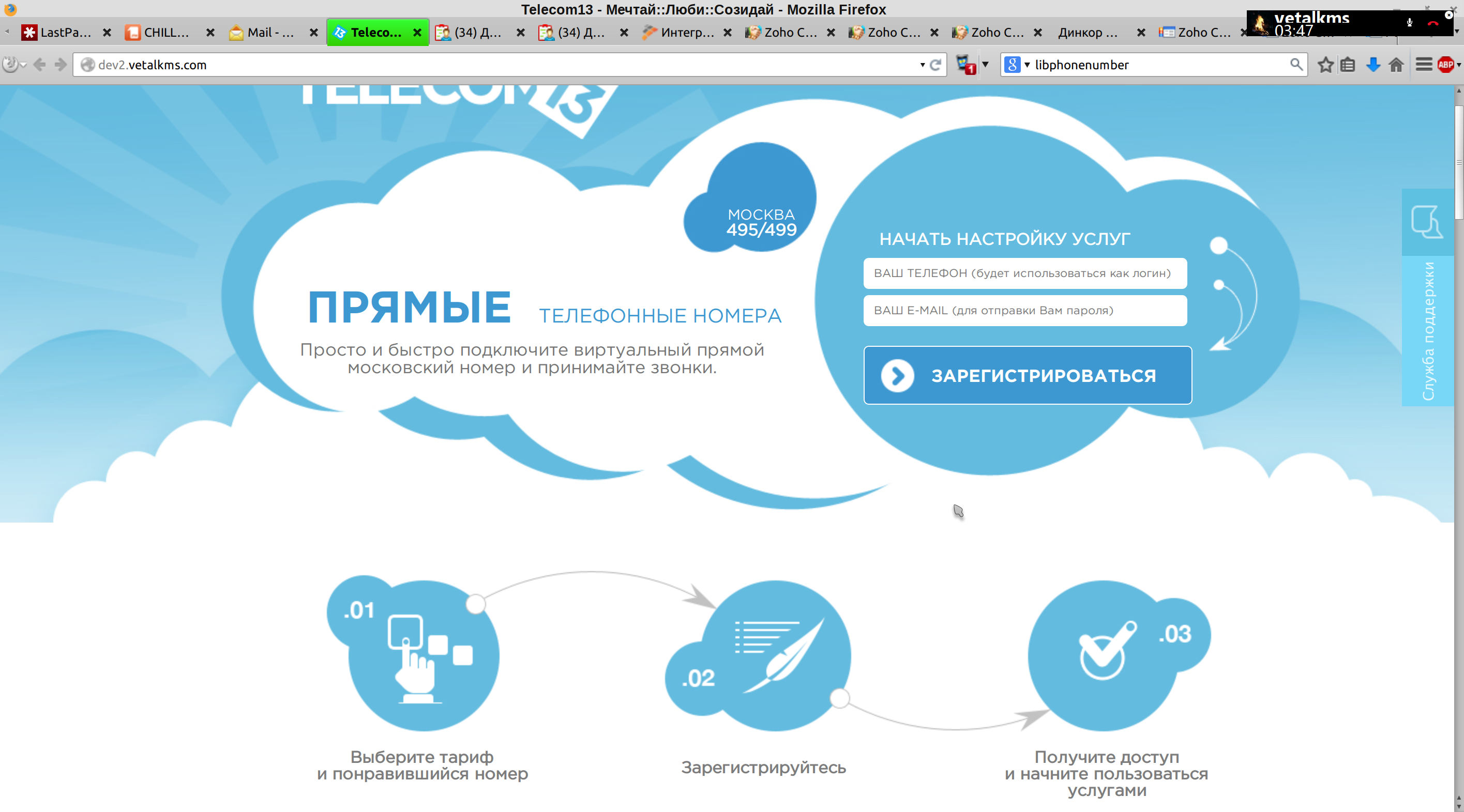
Task: Click the ПРЯМЫЕ heading
Action: pyautogui.click(x=409, y=308)
